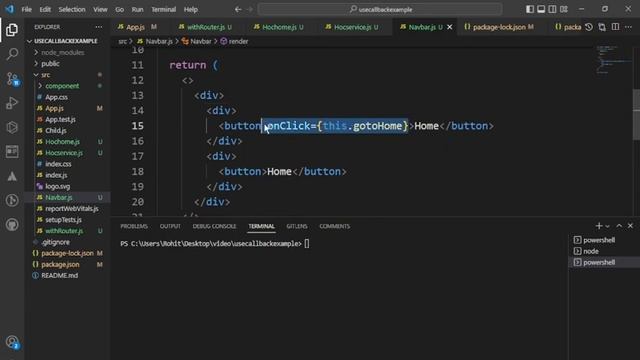Open reportWebVitals.js in the explorer

click(71, 209)
